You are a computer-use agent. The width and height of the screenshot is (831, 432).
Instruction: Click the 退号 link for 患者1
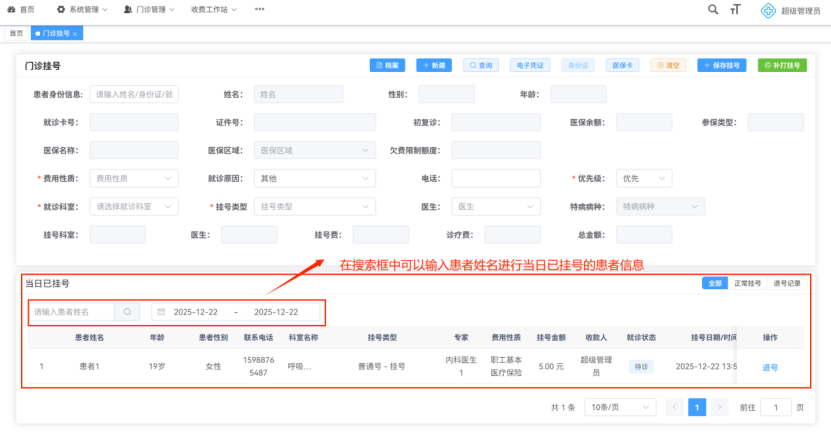pyautogui.click(x=770, y=367)
